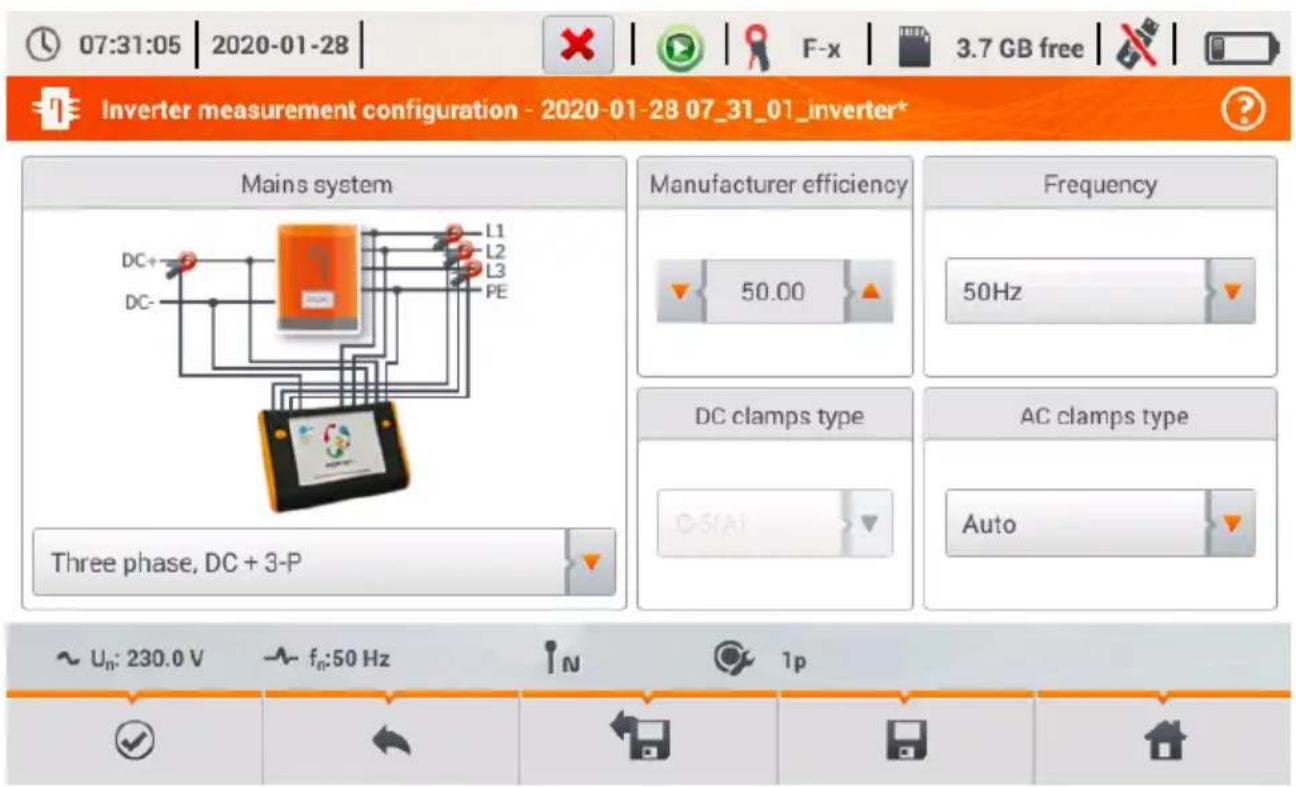Open the disabled DC clamps type dropdown
Screen dimensions: 1296x787
click(x=774, y=523)
